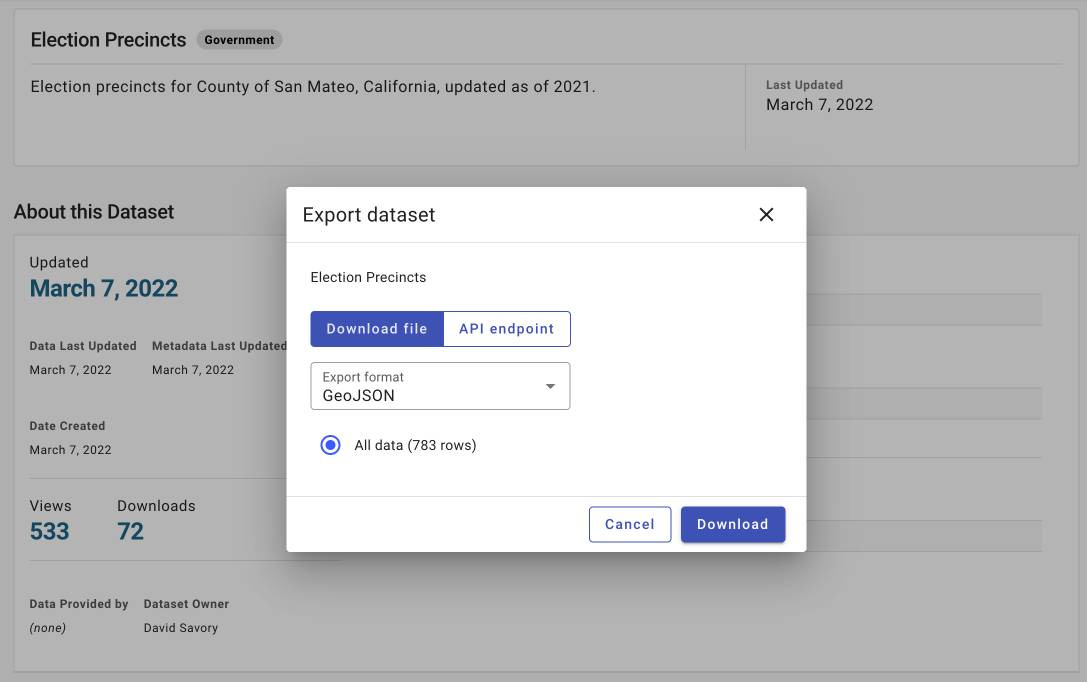Click the Dataset Owner name David Savory
This screenshot has width=1087, height=682.
click(x=181, y=628)
